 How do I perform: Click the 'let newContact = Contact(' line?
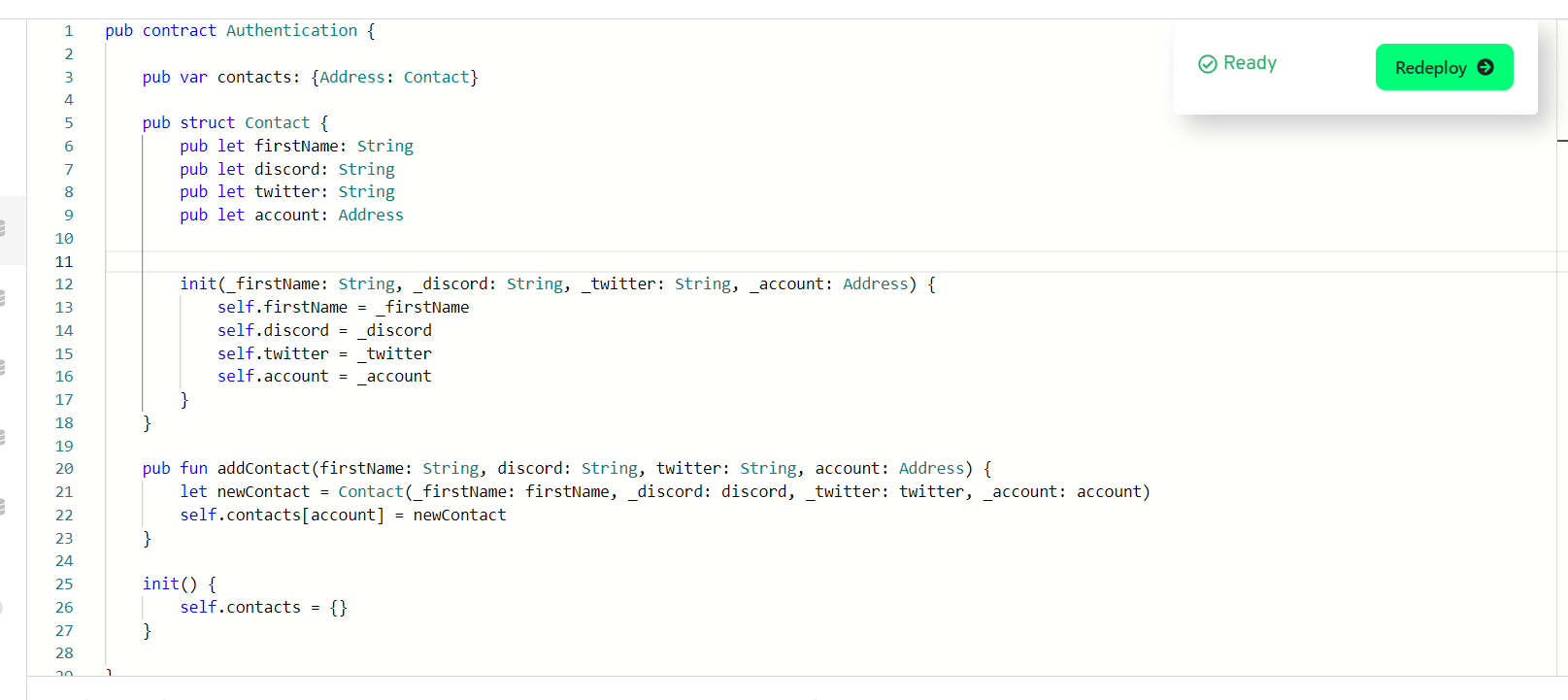pyautogui.click(x=665, y=492)
